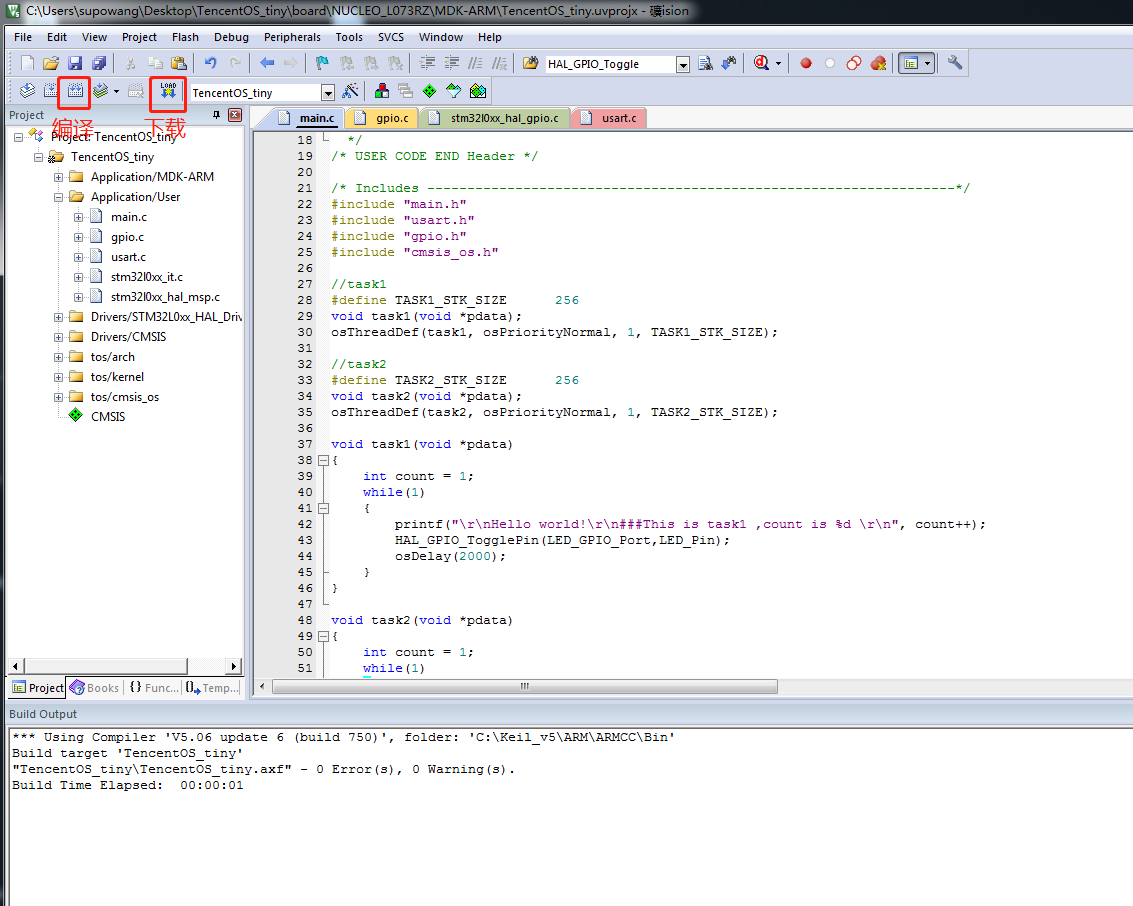Click the Undo arrow in toolbar
This screenshot has height=906, width=1133.
(x=211, y=63)
